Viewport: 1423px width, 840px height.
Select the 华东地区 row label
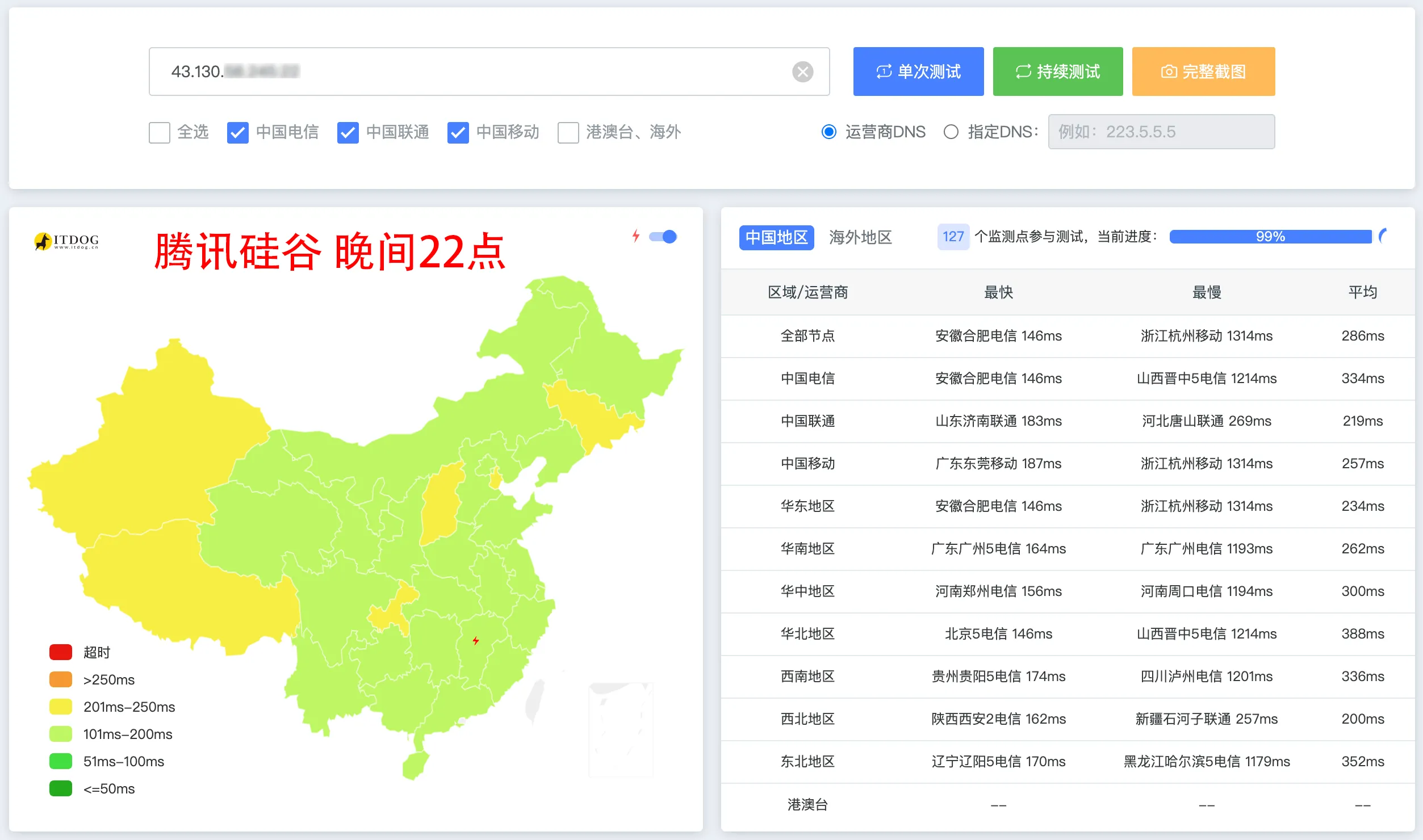pyautogui.click(x=807, y=506)
